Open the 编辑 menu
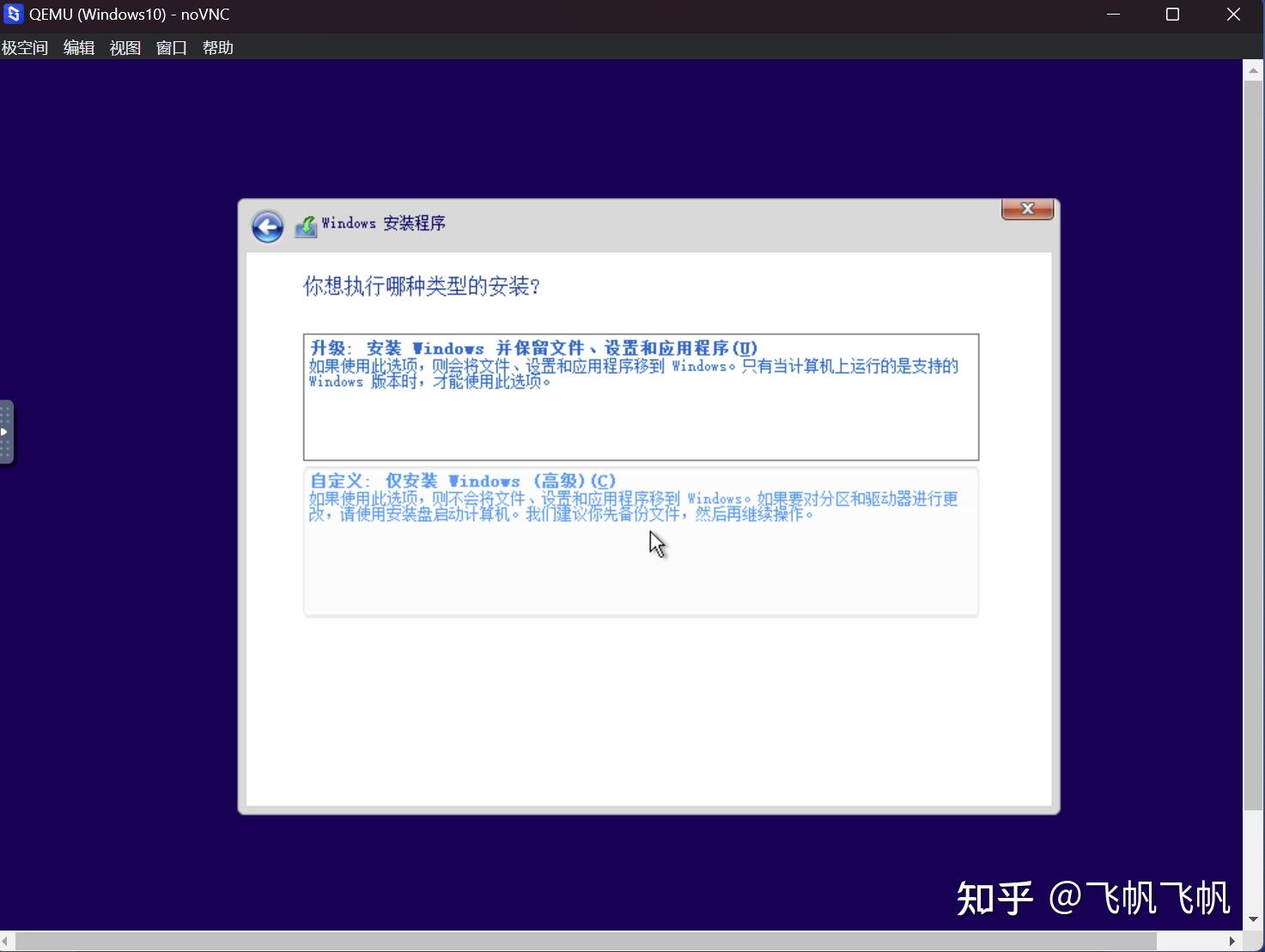This screenshot has height=952, width=1265. 78,47
